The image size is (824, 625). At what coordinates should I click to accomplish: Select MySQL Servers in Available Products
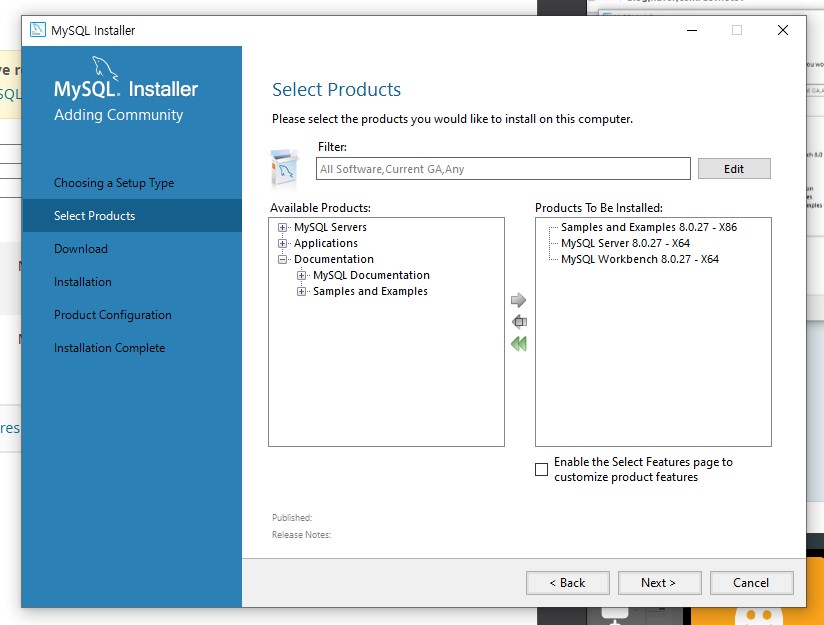click(330, 227)
